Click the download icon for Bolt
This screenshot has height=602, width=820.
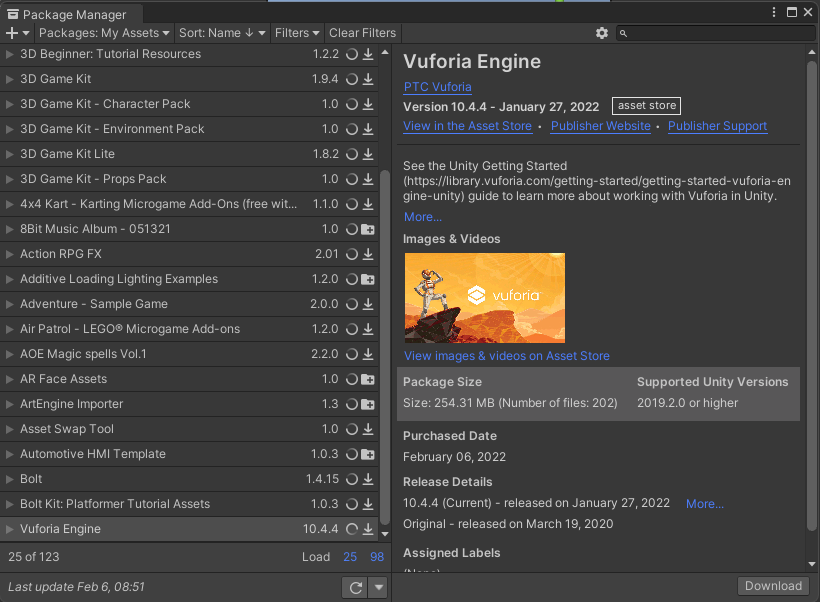[368, 479]
